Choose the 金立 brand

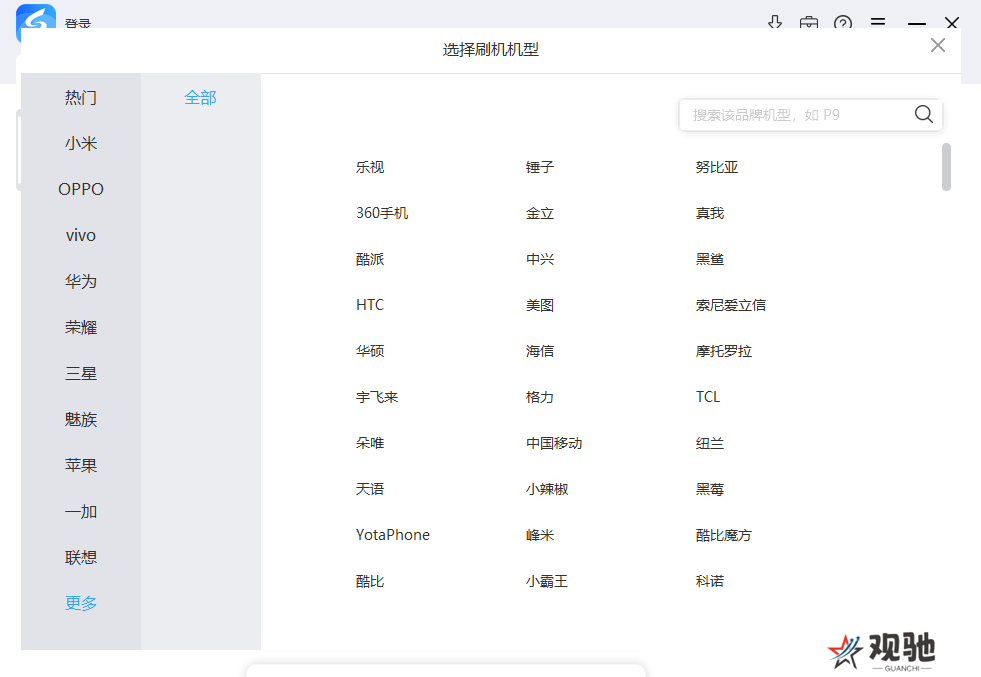click(x=540, y=213)
